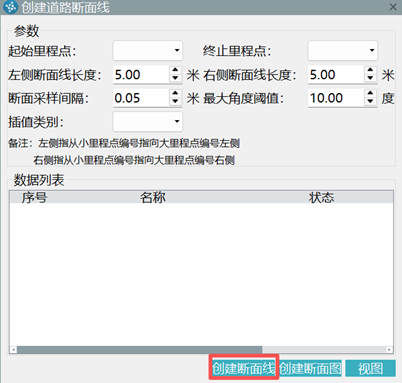
Task: Click the 序号 column header
Action: tap(35, 198)
